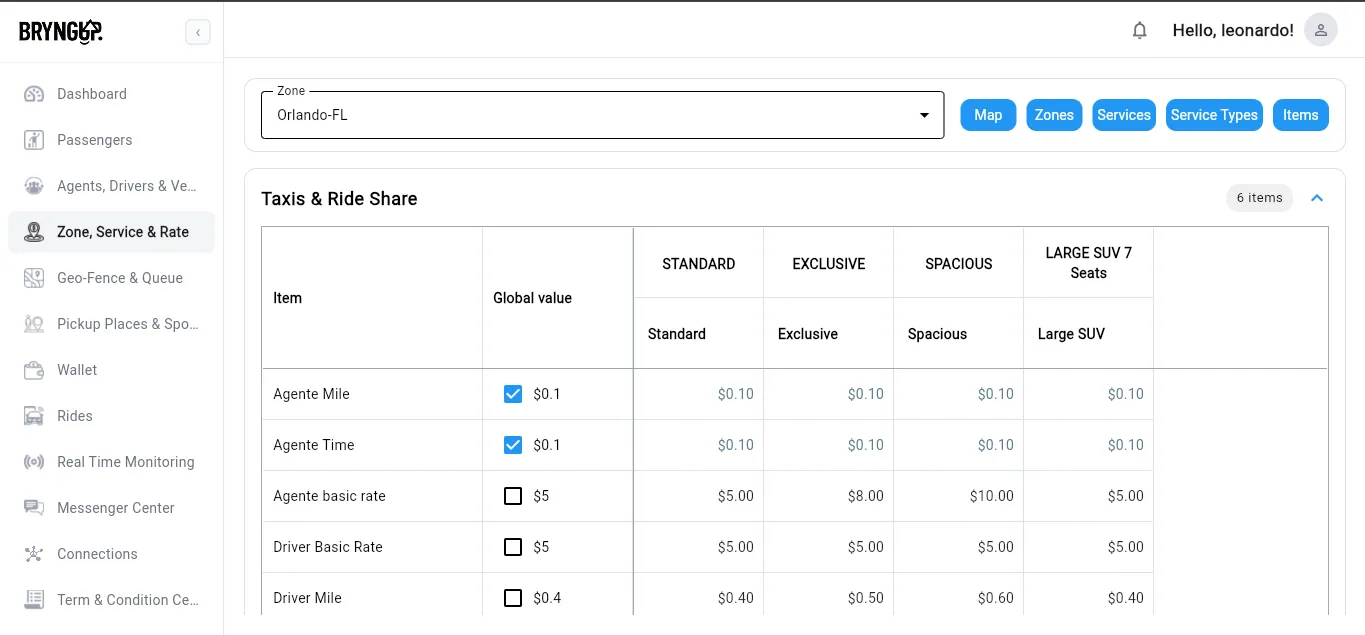Click the Real Time Monitoring signal icon
This screenshot has width=1365, height=635.
pos(34,462)
